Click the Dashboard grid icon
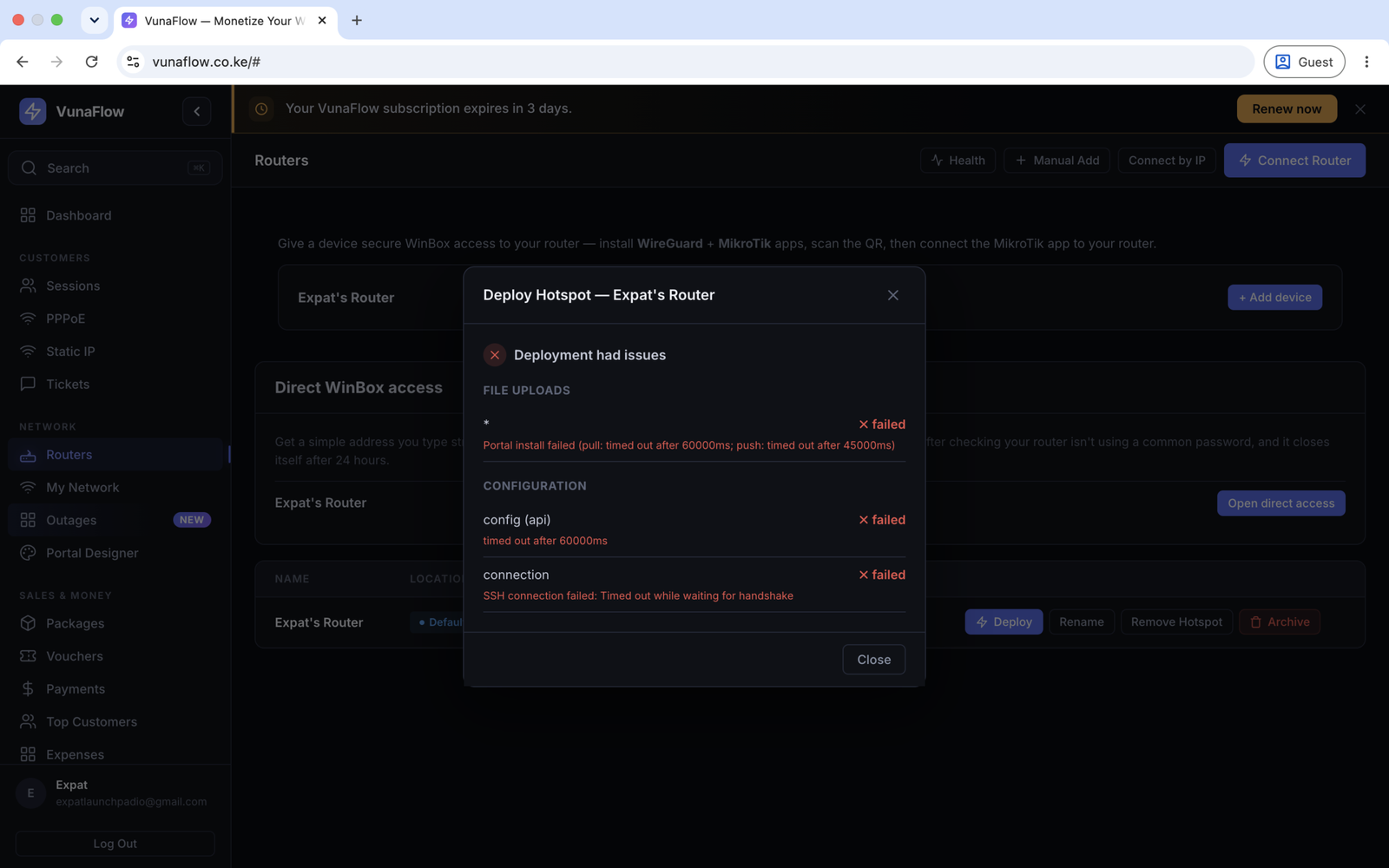 pyautogui.click(x=28, y=215)
